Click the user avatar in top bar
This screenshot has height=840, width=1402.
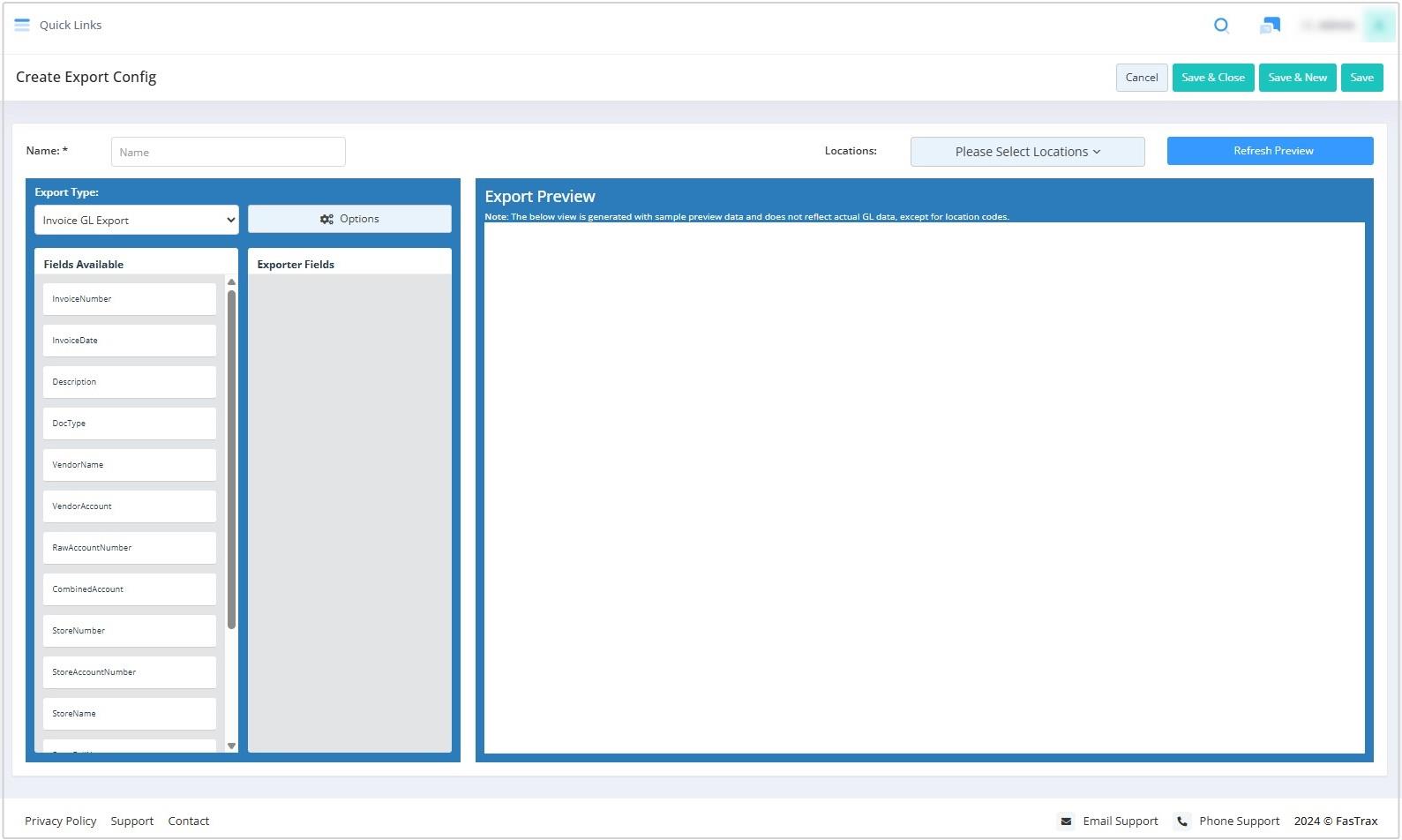point(1378,26)
